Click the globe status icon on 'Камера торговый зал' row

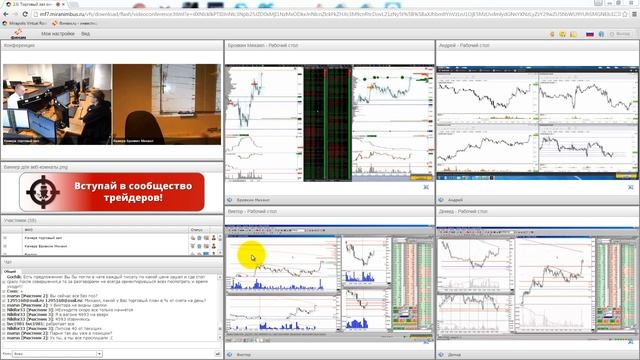point(200,238)
